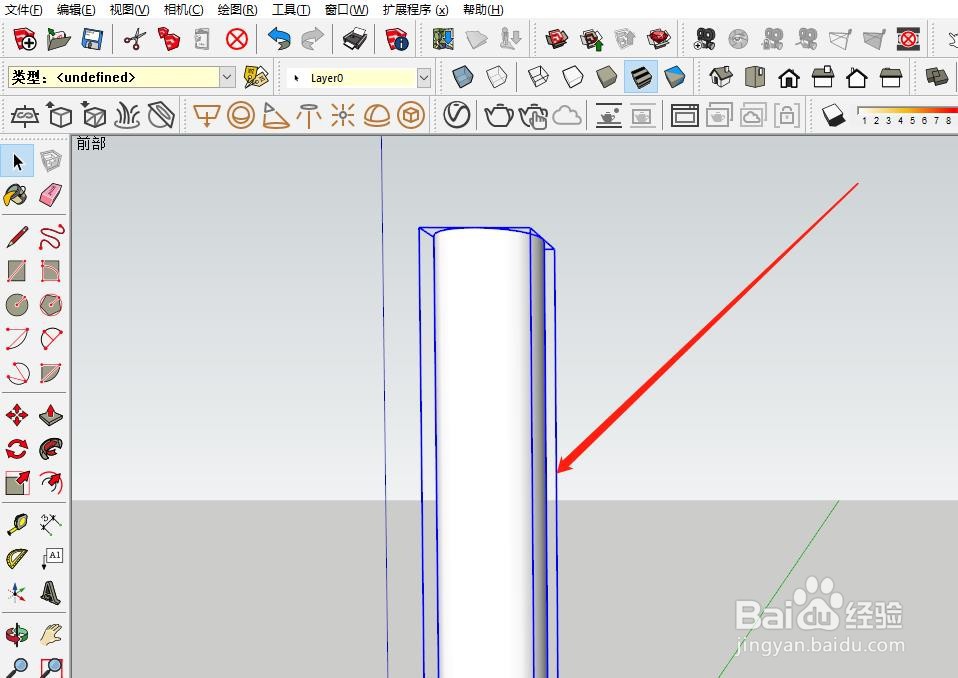Select the Move tool
Image resolution: width=958 pixels, height=678 pixels.
point(17,415)
